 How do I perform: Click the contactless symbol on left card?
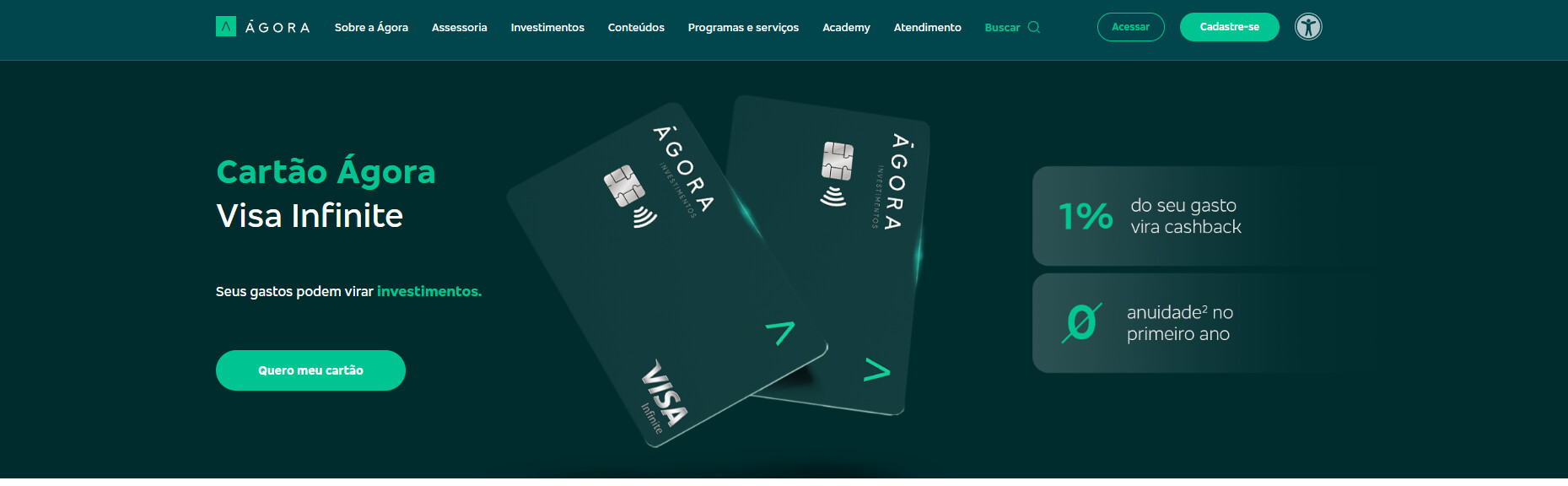(644, 217)
